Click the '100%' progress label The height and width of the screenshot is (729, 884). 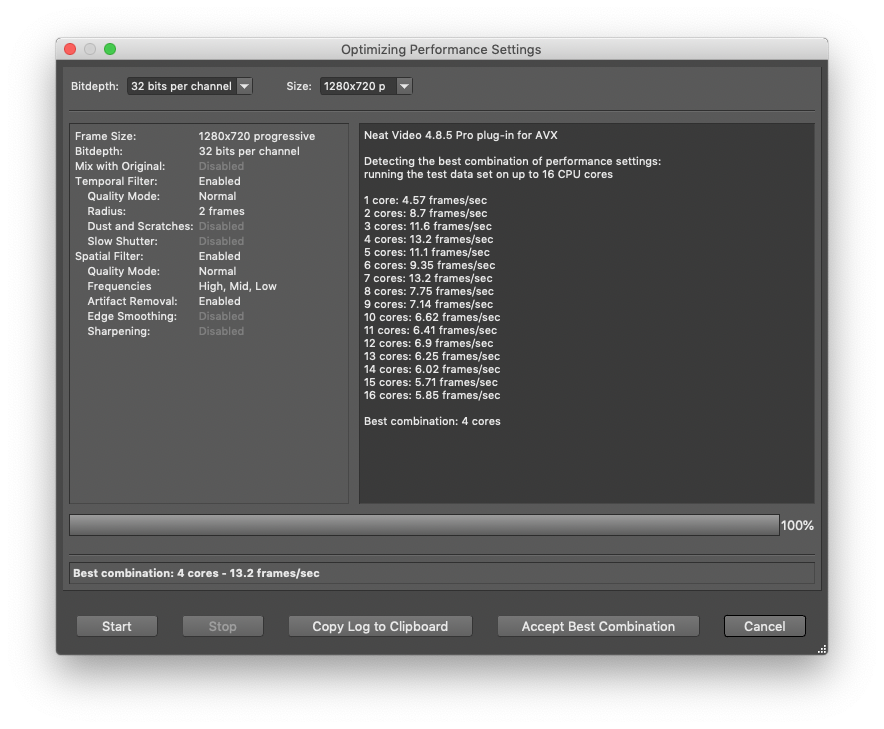tap(797, 525)
